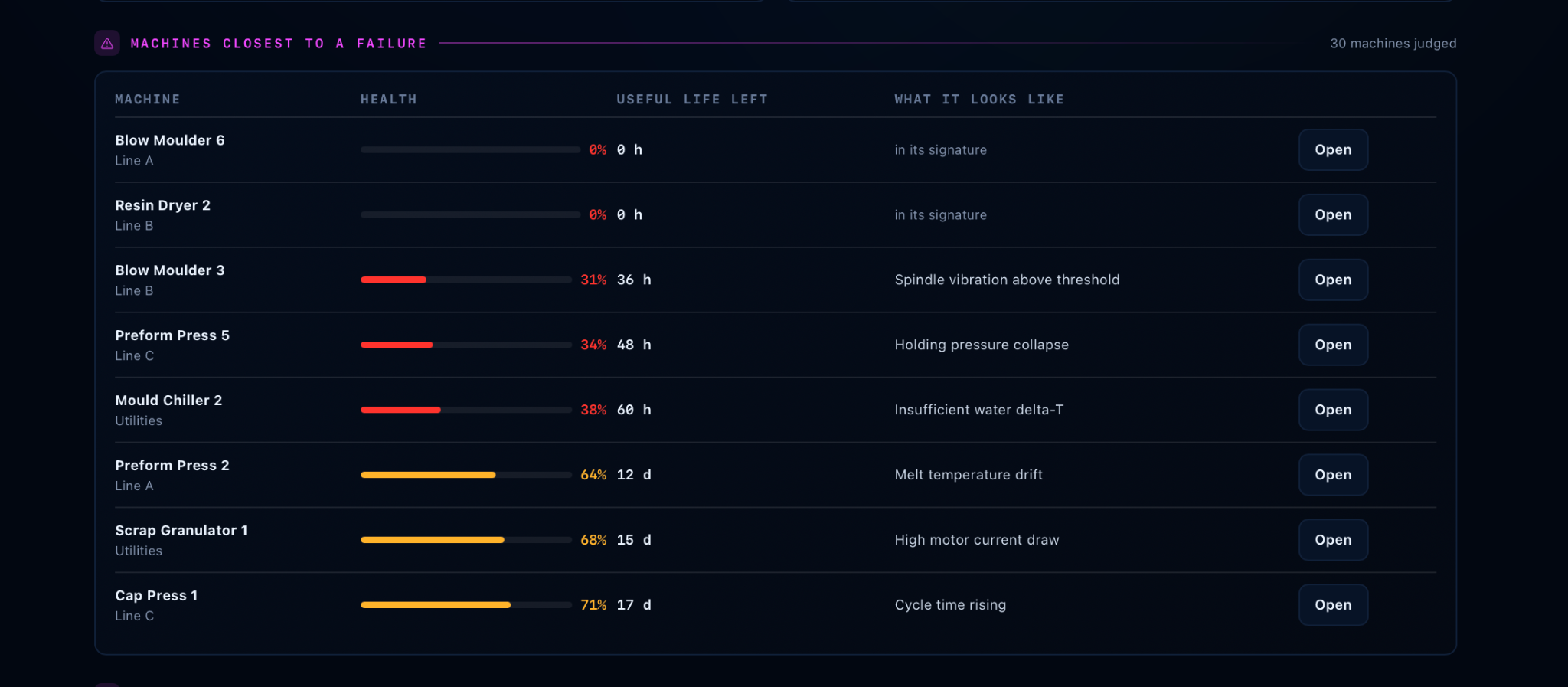
Task: Open Scrap Granulator 1 details
Action: click(x=1333, y=540)
